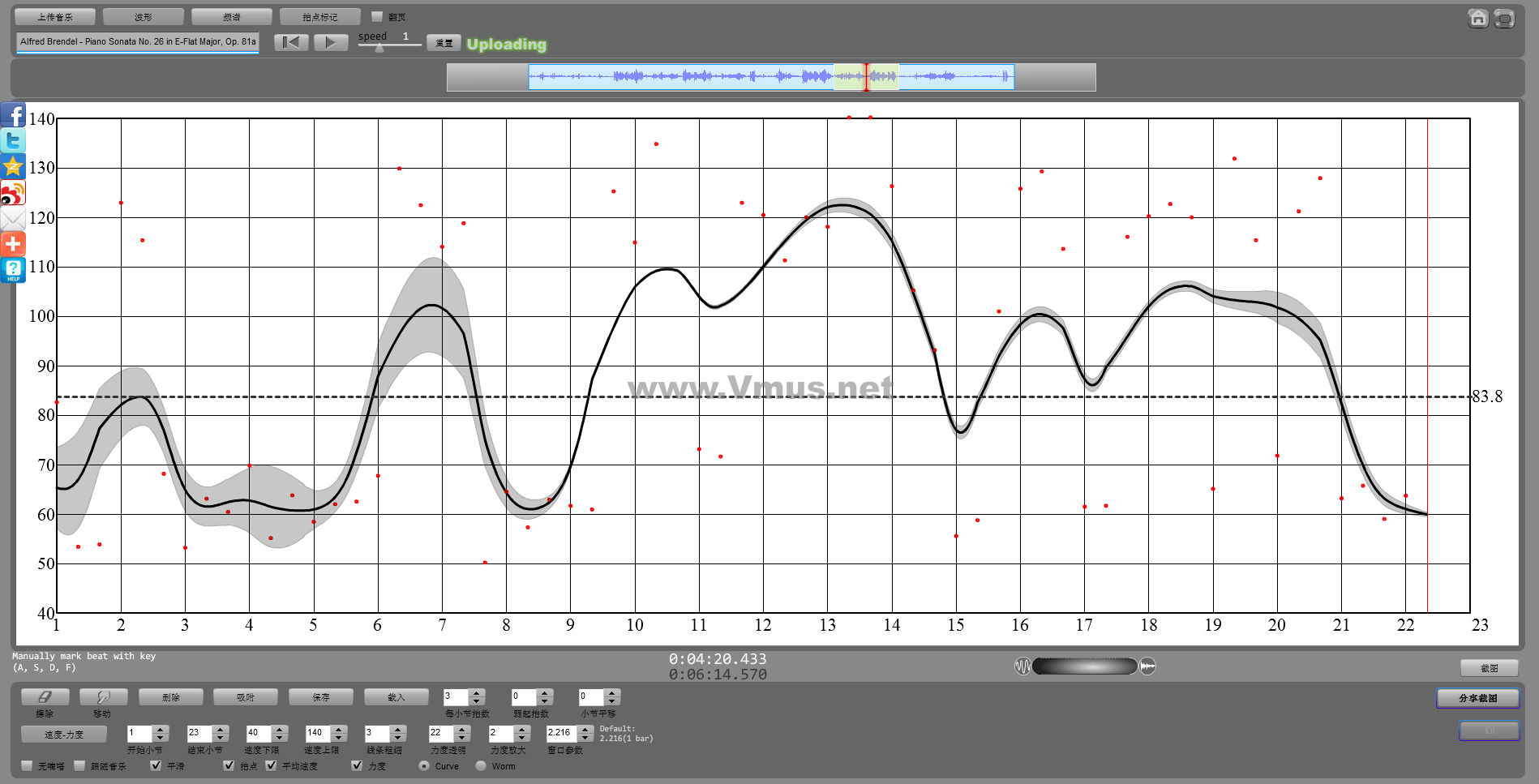1539x784 pixels.
Task: Select the Curve radio button
Action: pyautogui.click(x=424, y=765)
